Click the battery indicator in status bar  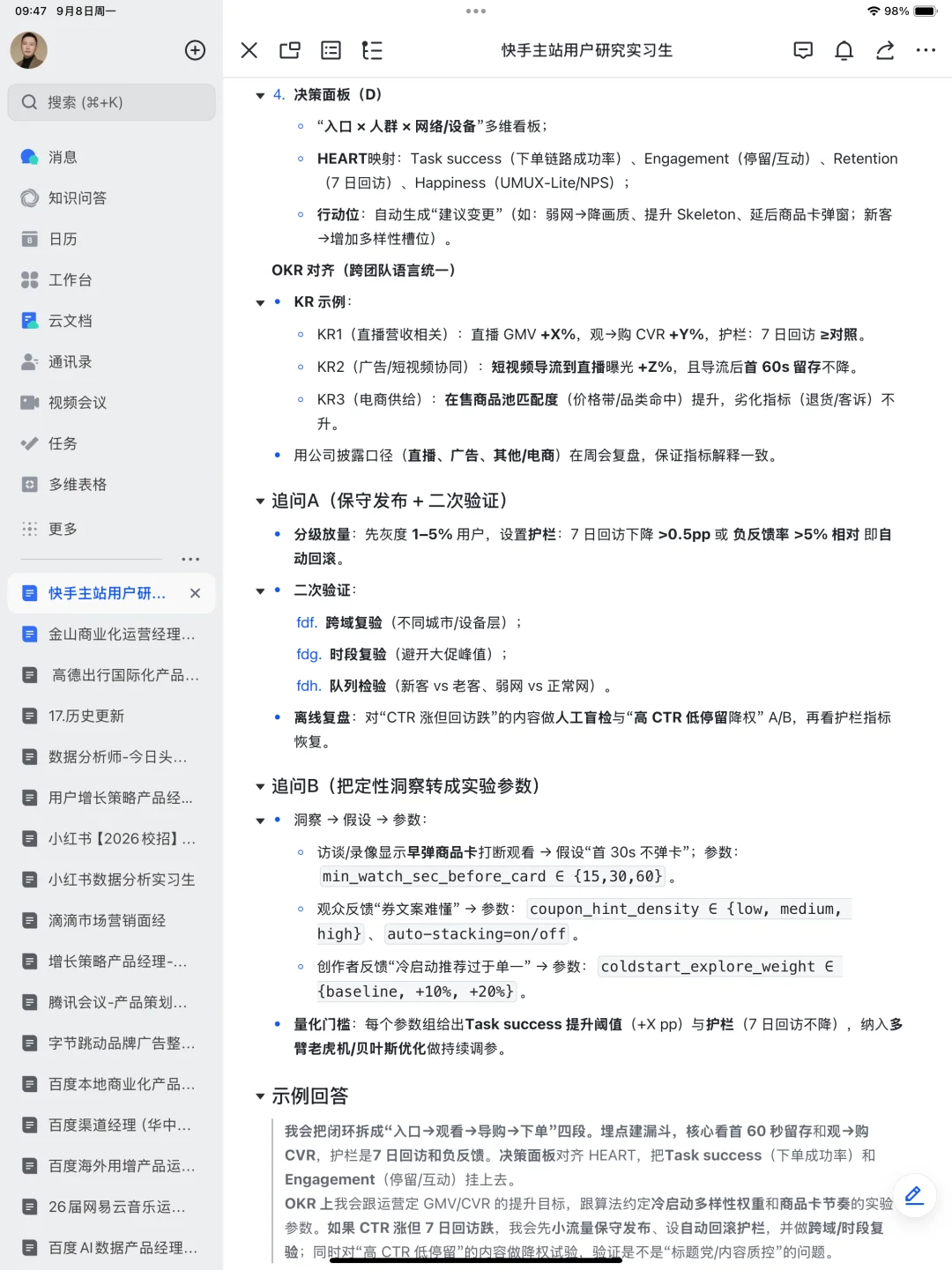pyautogui.click(x=926, y=11)
